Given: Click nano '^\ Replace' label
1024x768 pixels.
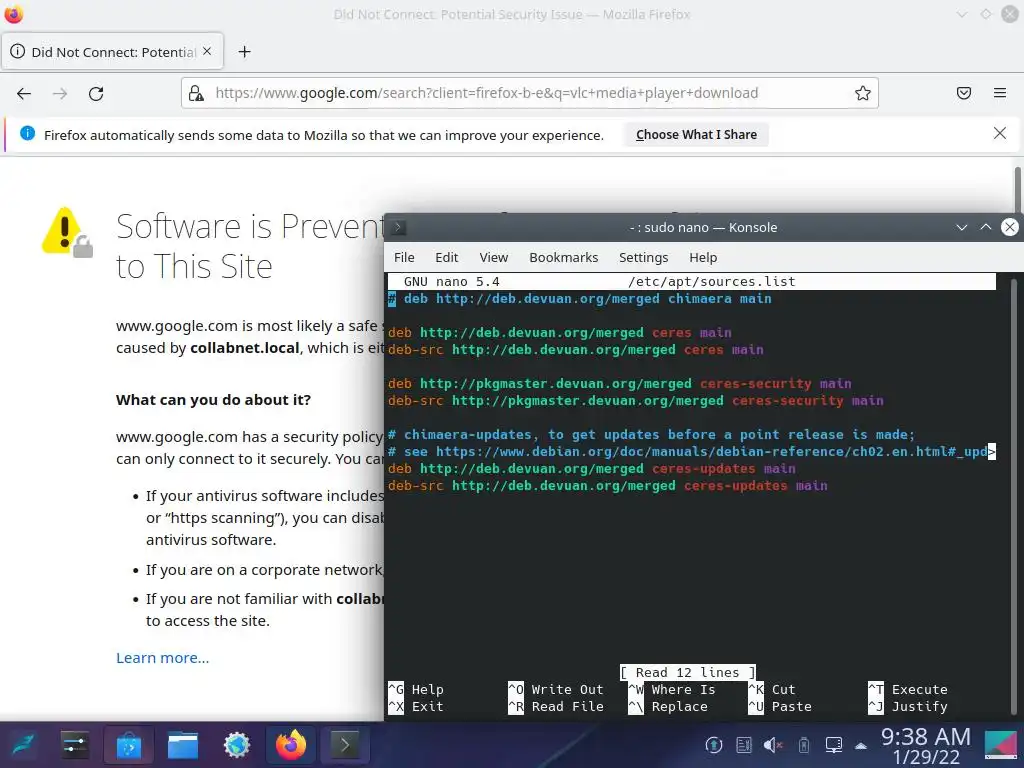Looking at the screenshot, I should 668,707.
